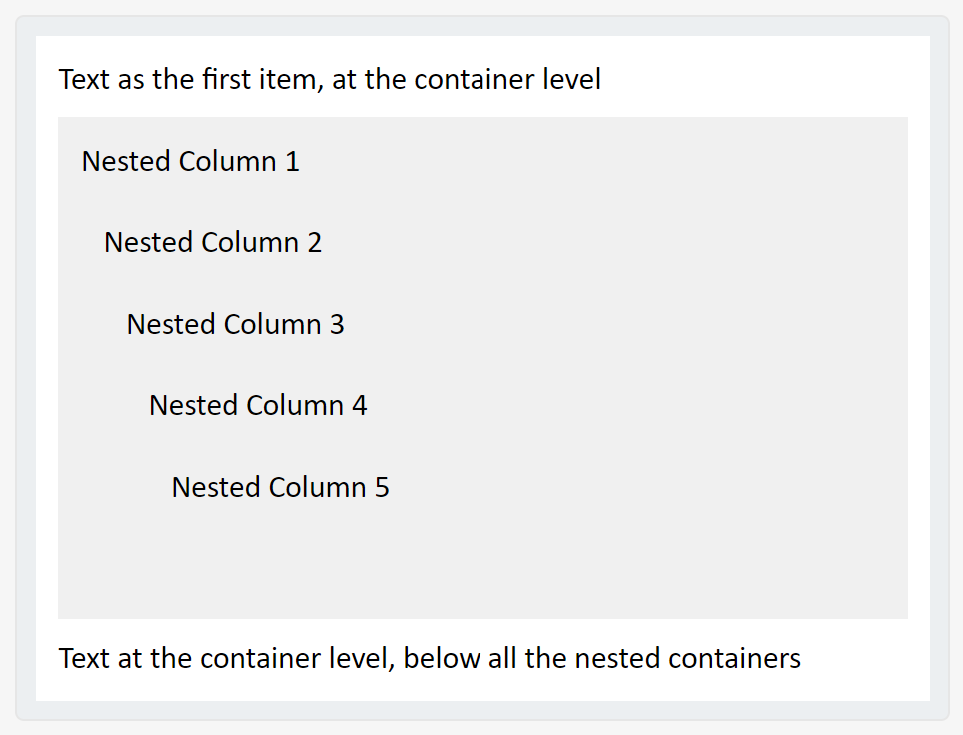Click the word 'Column' in Nested Column 3
Viewport: 963px width, 735px height.
[272, 324]
